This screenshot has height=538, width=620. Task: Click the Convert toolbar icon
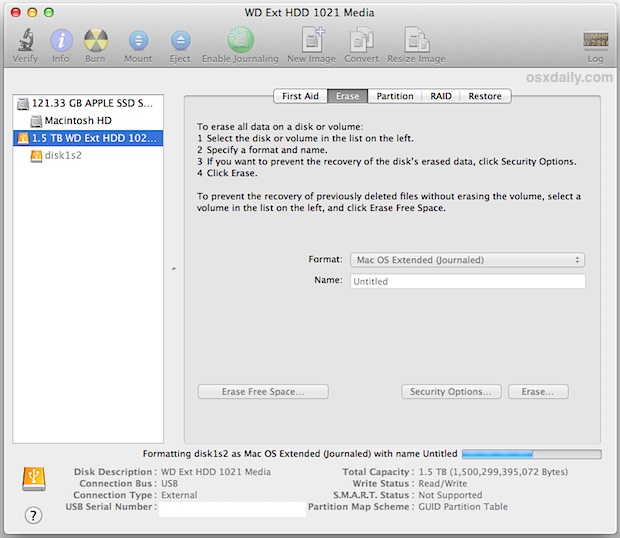click(x=361, y=40)
